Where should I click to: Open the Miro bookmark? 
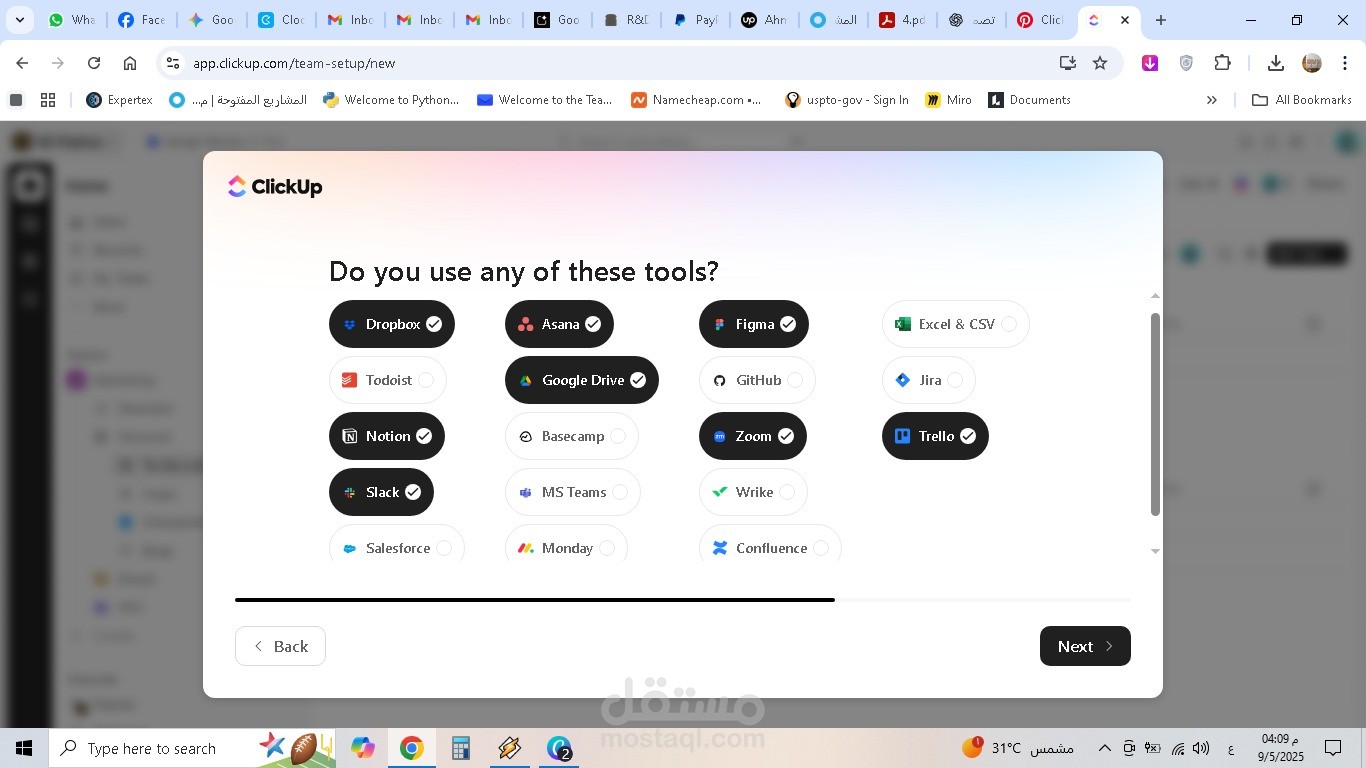pos(948,100)
